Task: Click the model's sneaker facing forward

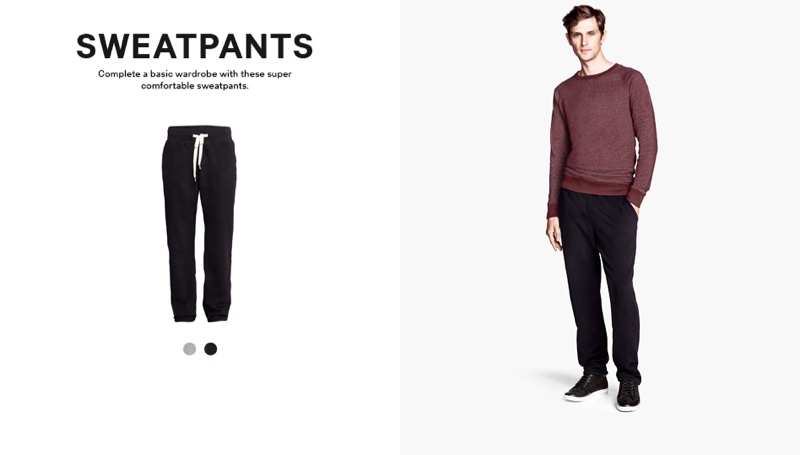Action: pyautogui.click(x=628, y=396)
